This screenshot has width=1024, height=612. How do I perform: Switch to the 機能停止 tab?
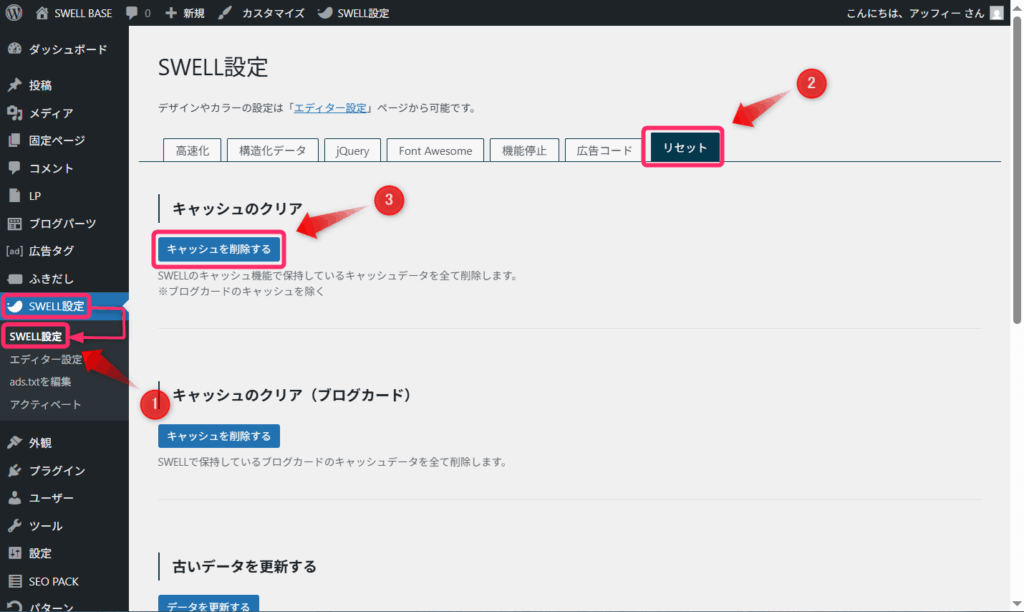pos(524,150)
